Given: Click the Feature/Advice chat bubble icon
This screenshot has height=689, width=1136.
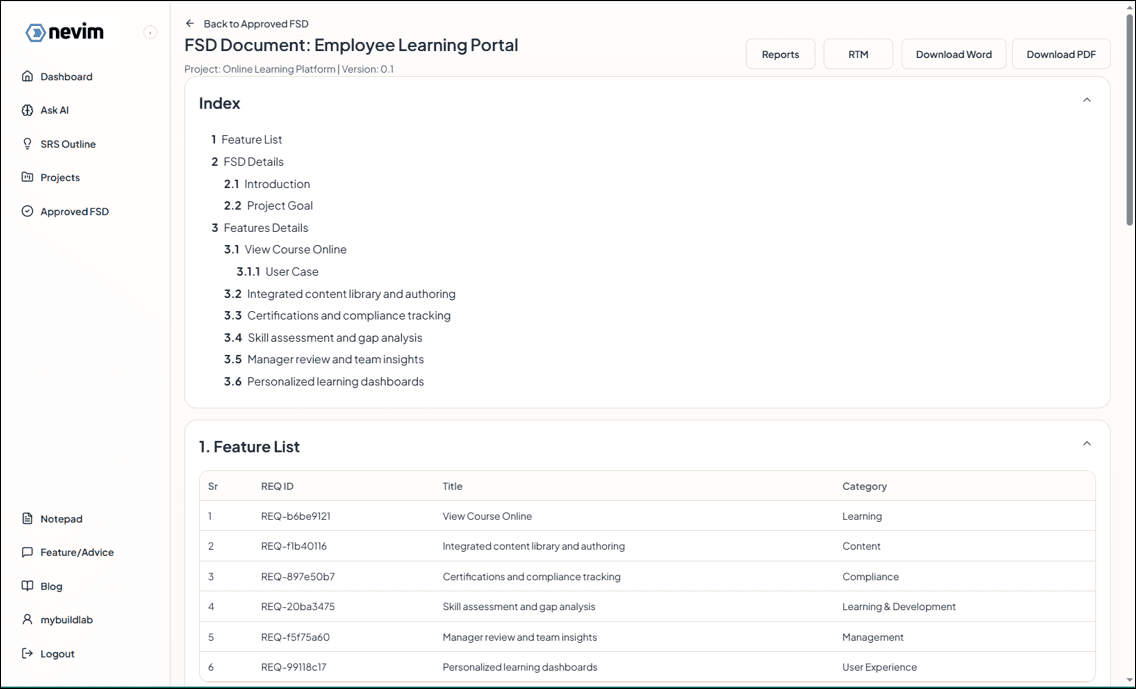Looking at the screenshot, I should (x=28, y=553).
